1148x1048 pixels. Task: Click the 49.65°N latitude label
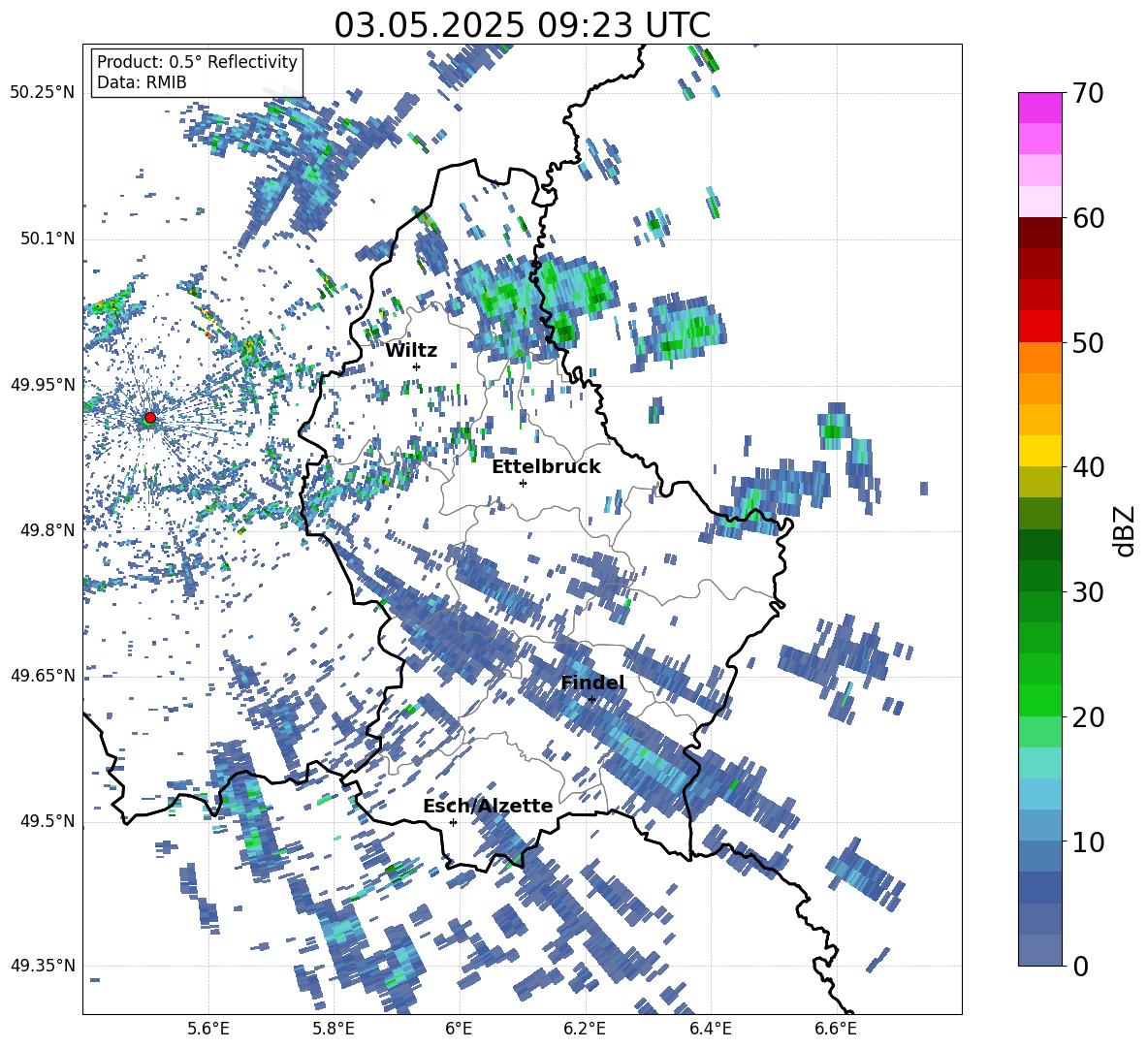(43, 676)
